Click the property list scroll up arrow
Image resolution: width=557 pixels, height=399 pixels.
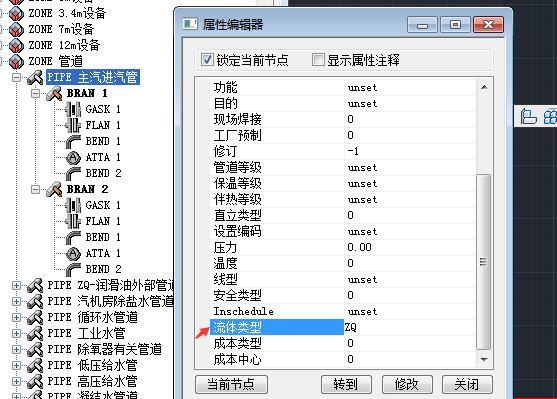coord(484,87)
